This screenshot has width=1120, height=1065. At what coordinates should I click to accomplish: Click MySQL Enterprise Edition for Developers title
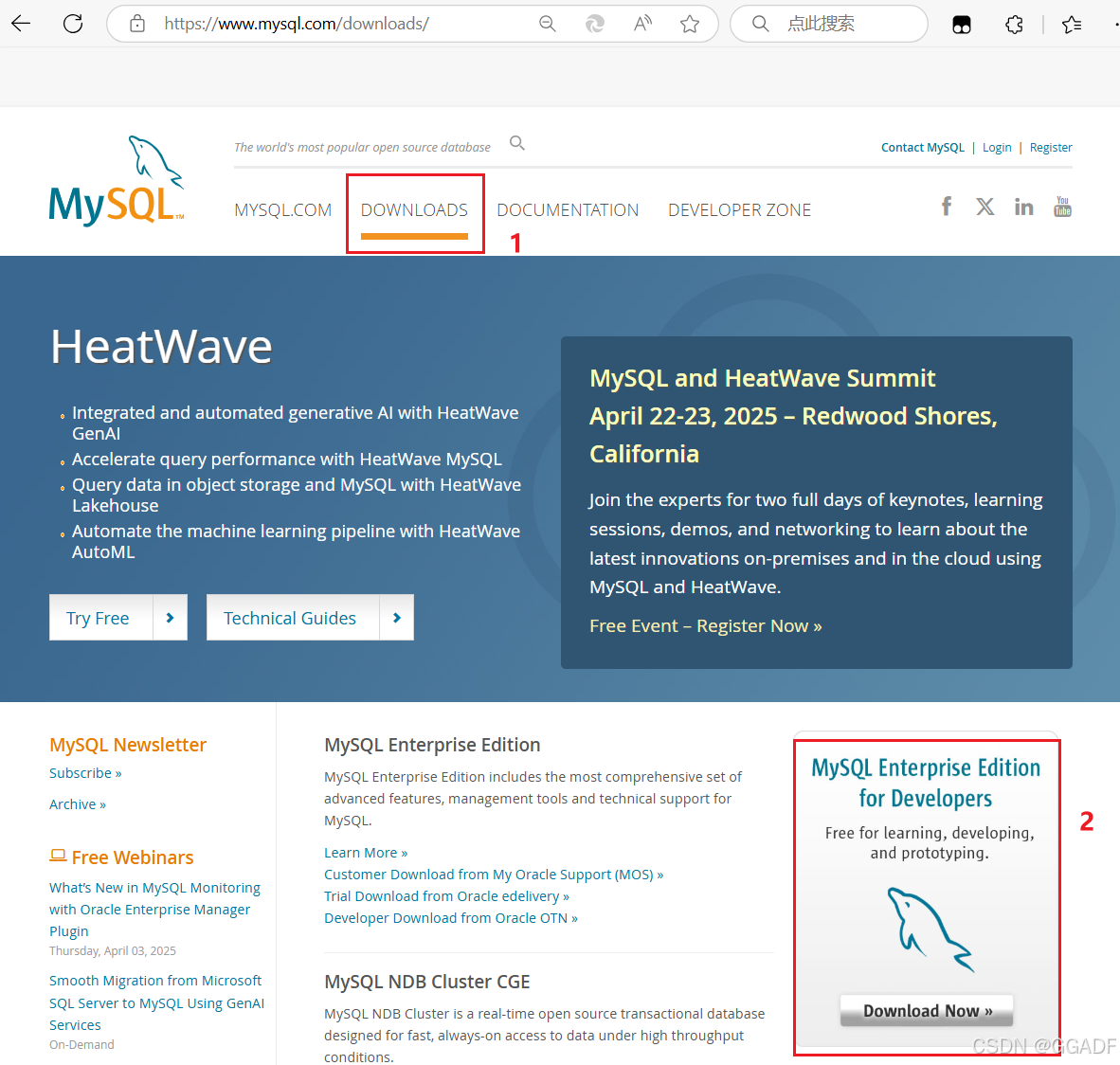coord(926,783)
